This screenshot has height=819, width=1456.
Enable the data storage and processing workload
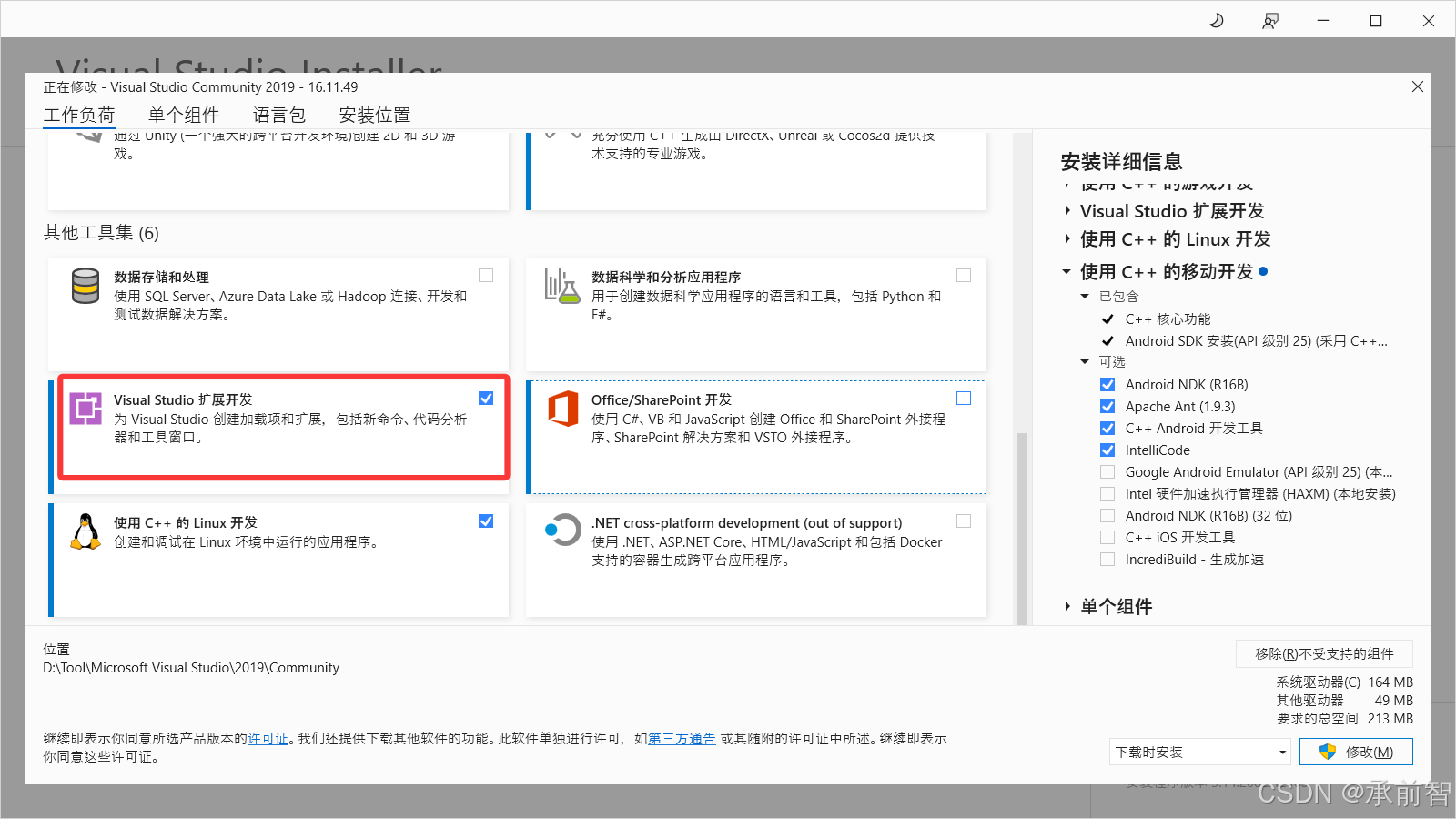pyautogui.click(x=486, y=275)
